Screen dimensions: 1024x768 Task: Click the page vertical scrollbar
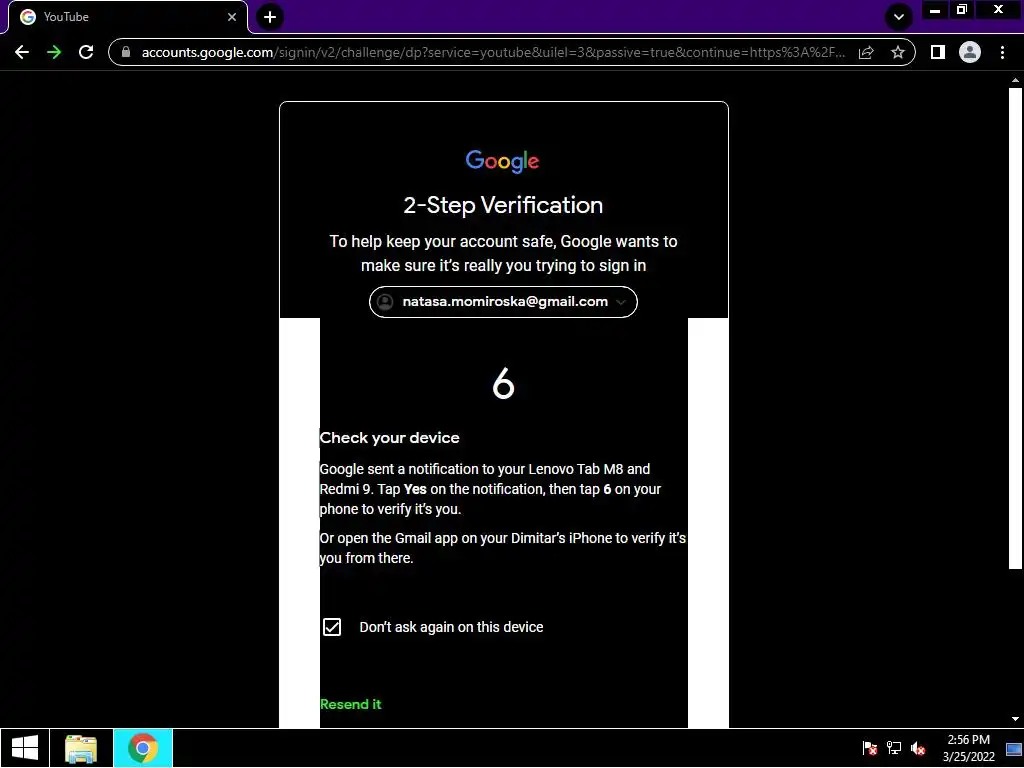coord(1015,328)
